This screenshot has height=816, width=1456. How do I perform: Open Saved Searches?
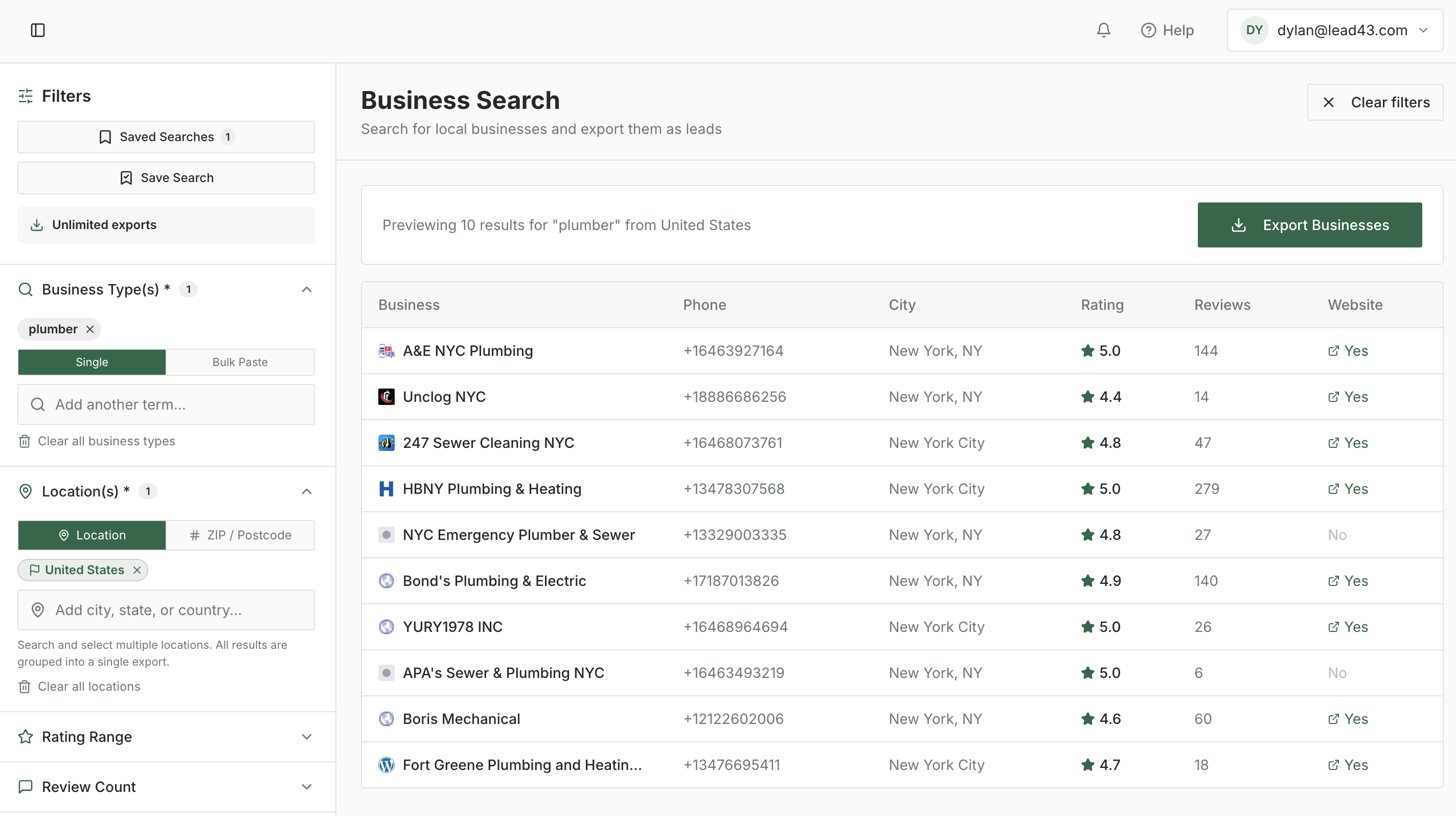(166, 137)
